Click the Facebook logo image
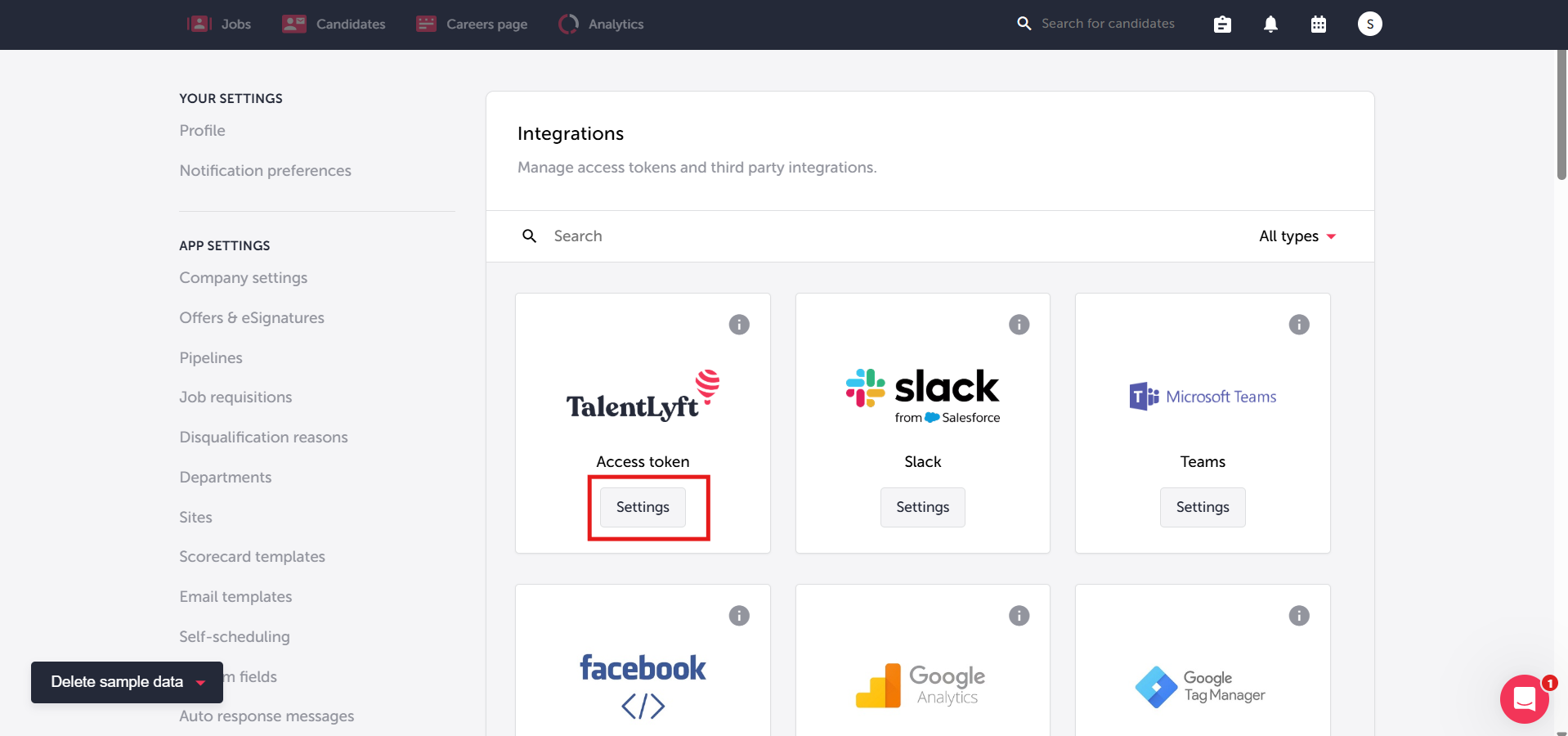This screenshot has height=736, width=1568. (643, 686)
